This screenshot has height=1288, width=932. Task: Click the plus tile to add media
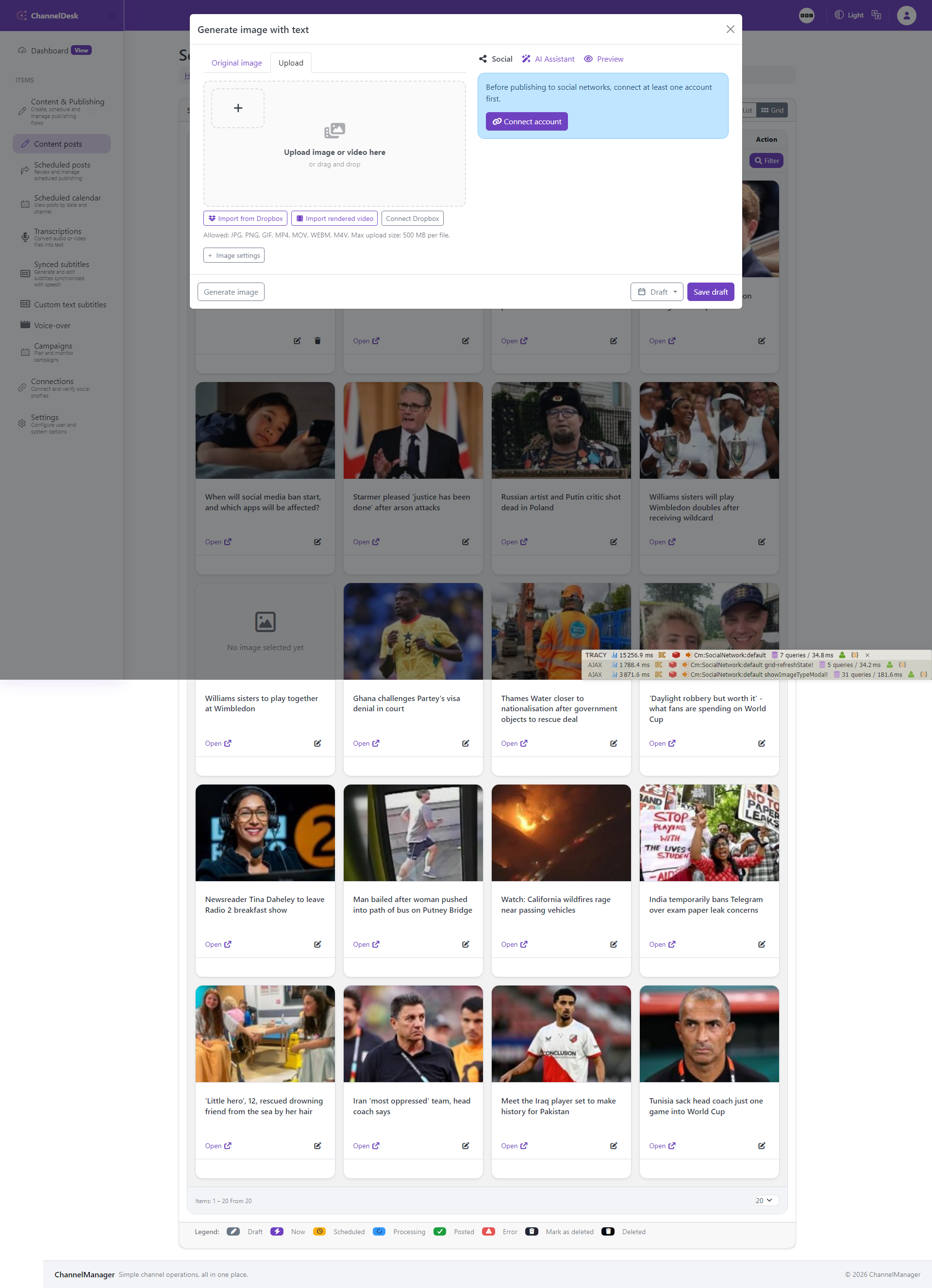[x=238, y=108]
